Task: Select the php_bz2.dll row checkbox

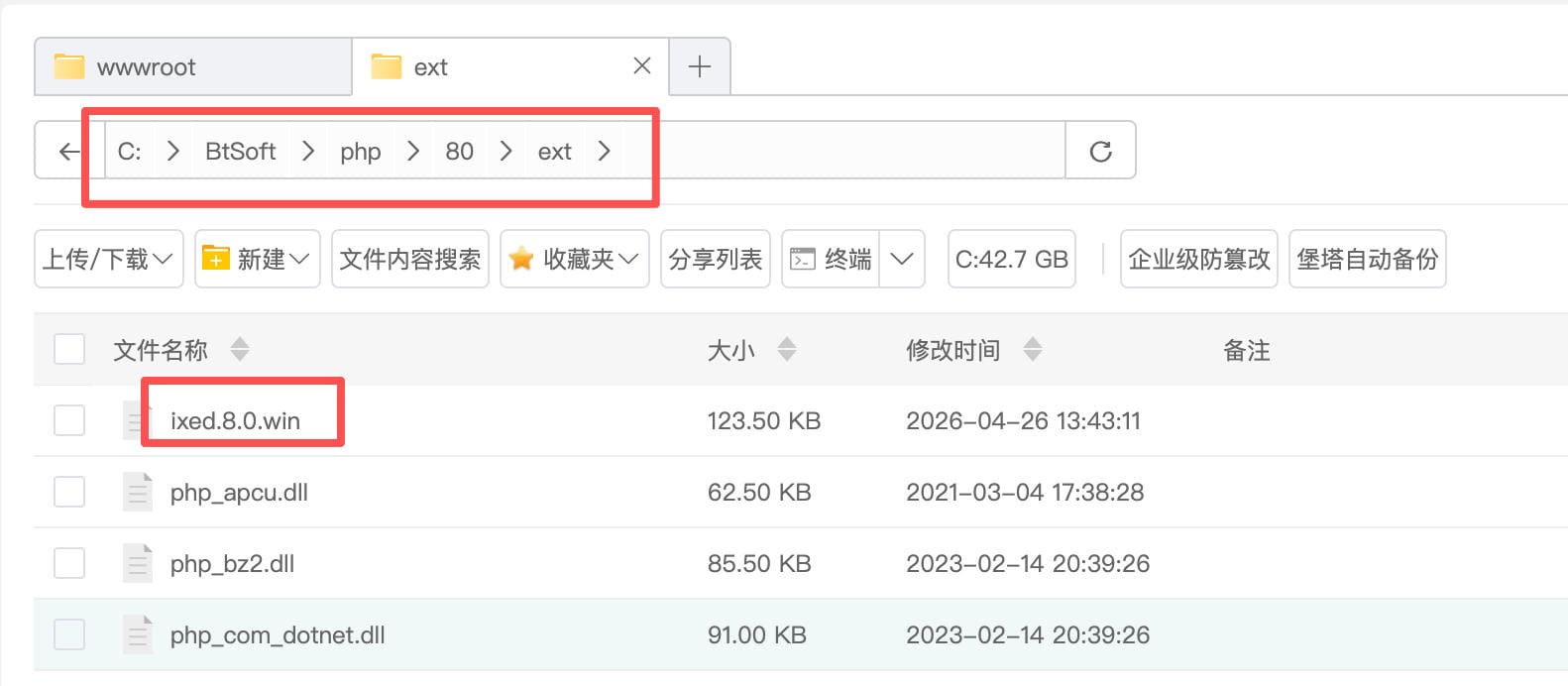Action: pos(69,563)
